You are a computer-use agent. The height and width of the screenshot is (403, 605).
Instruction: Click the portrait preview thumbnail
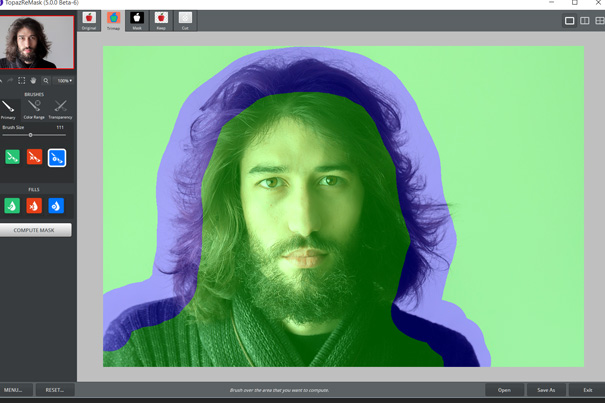click(36, 42)
